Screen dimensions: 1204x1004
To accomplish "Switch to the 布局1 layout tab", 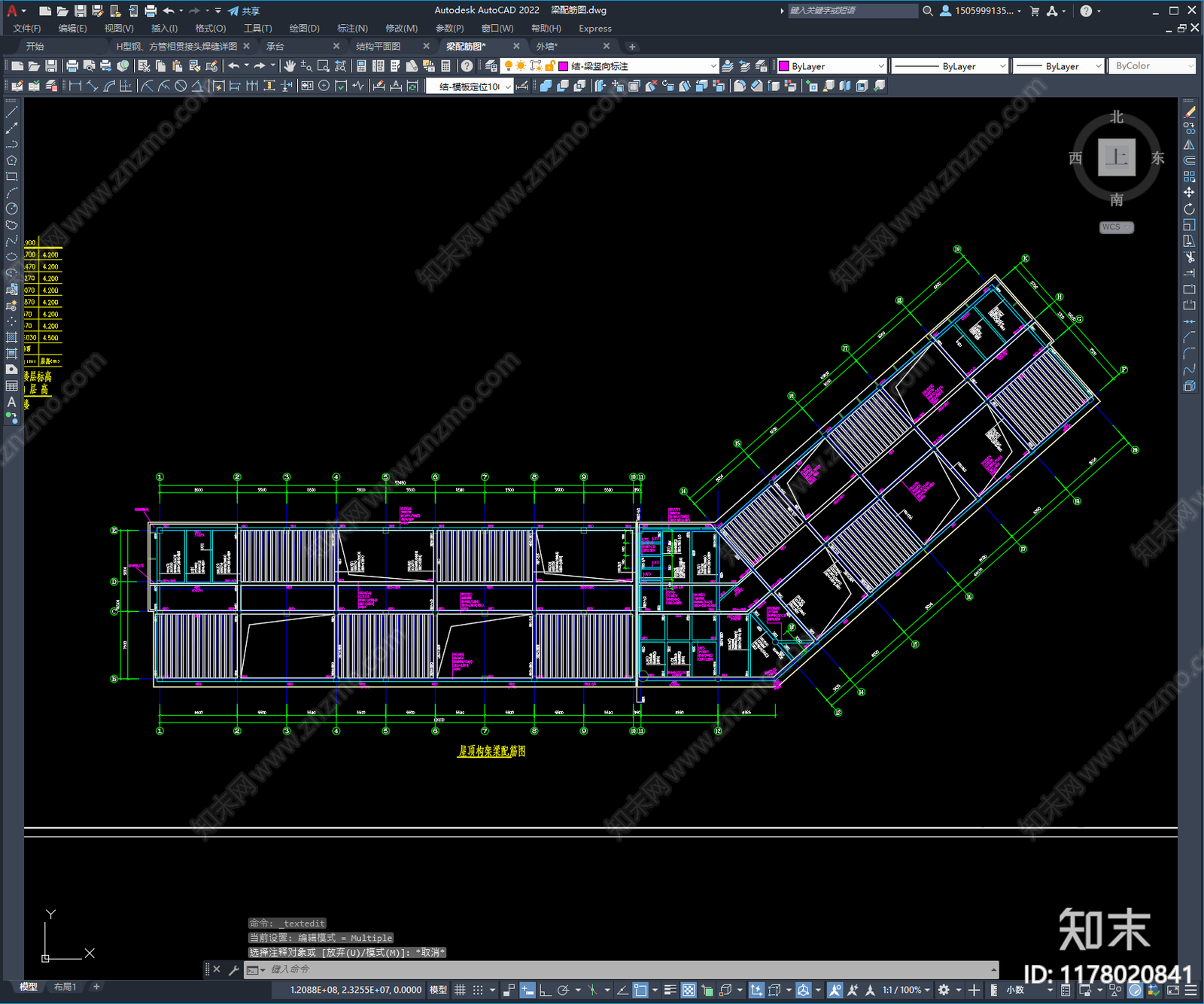I will tap(65, 987).
